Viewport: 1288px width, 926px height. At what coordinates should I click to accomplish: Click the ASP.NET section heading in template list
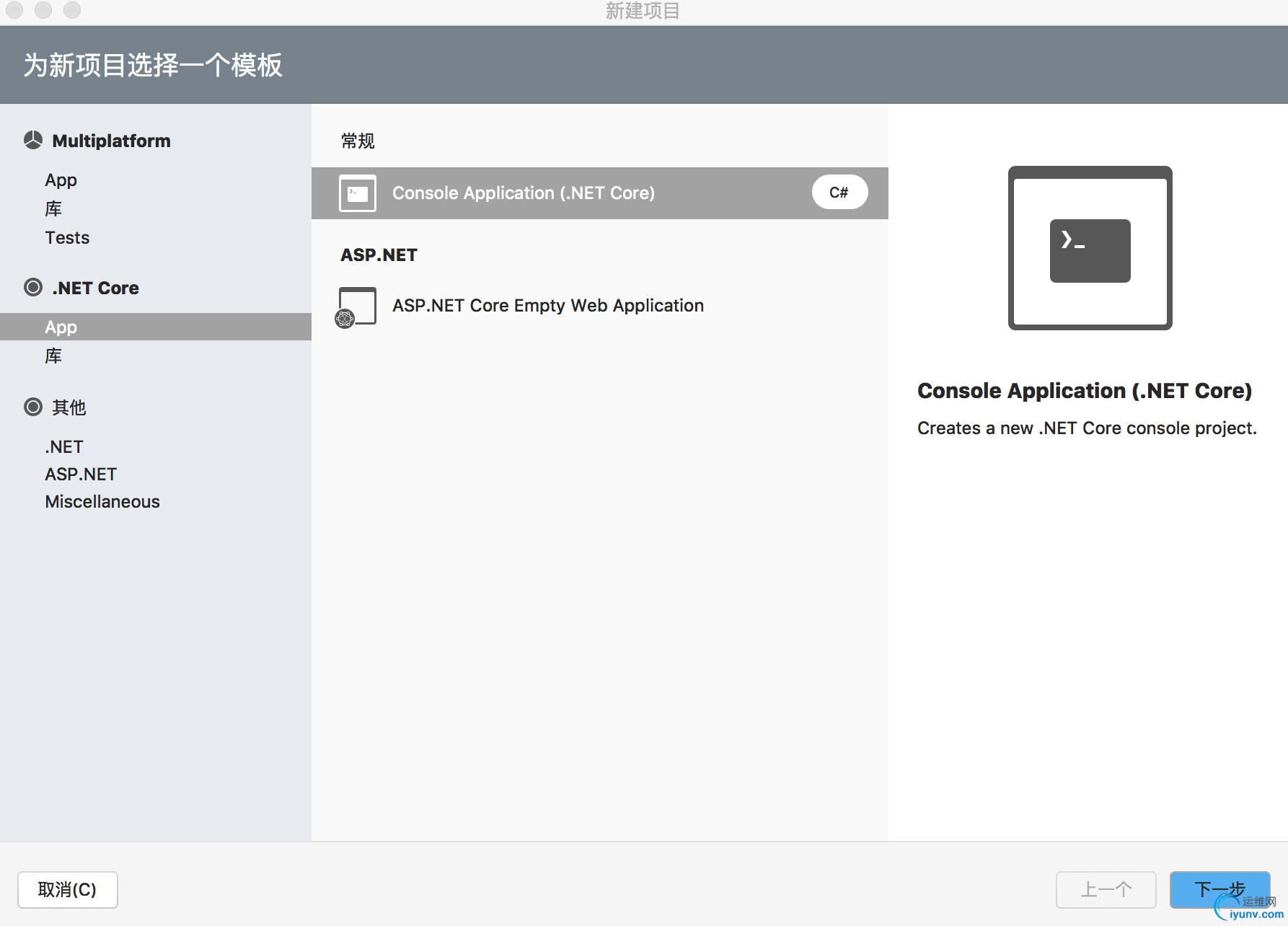(379, 255)
